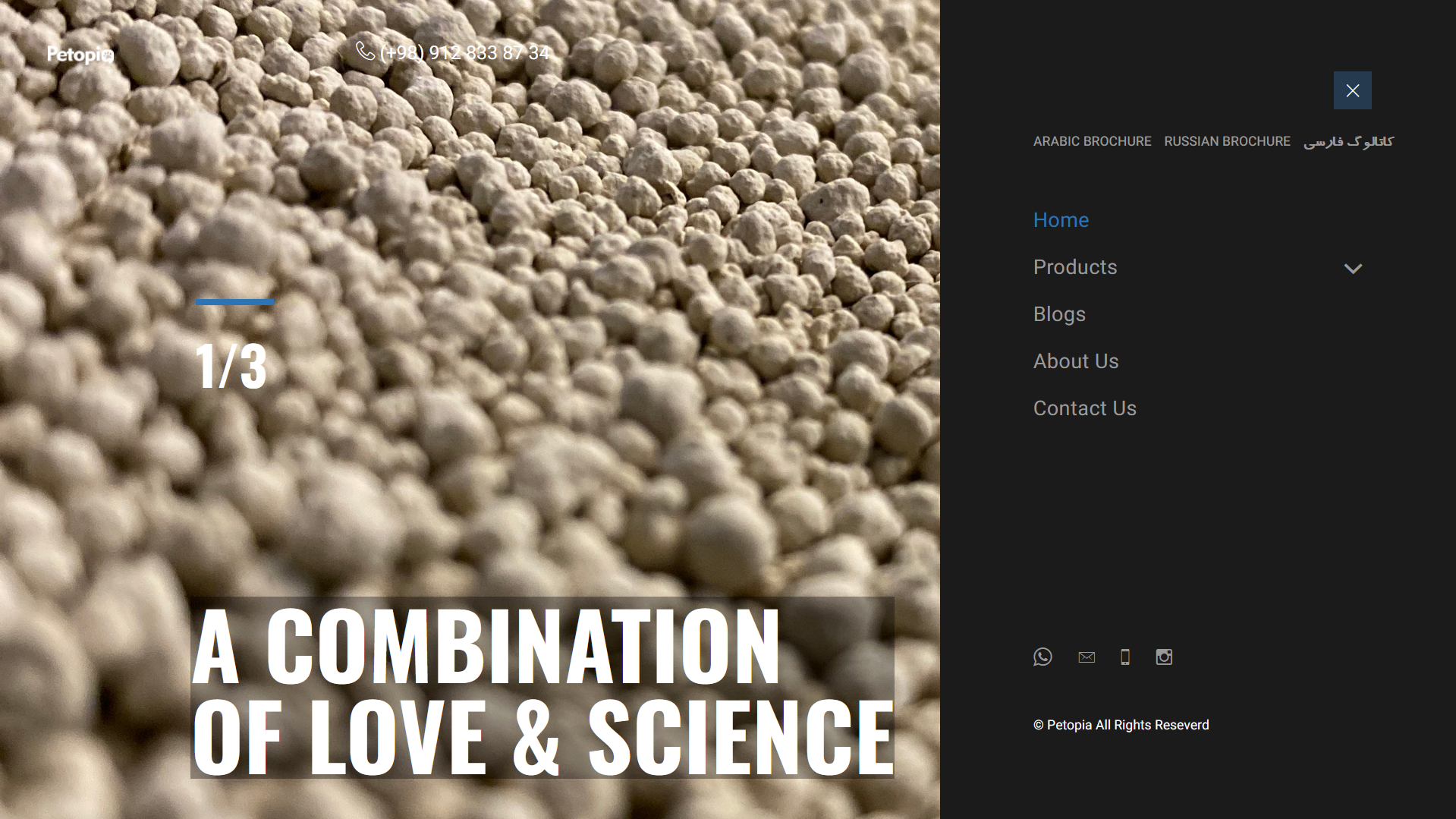Expand the Products submenu chevron

point(1353,269)
